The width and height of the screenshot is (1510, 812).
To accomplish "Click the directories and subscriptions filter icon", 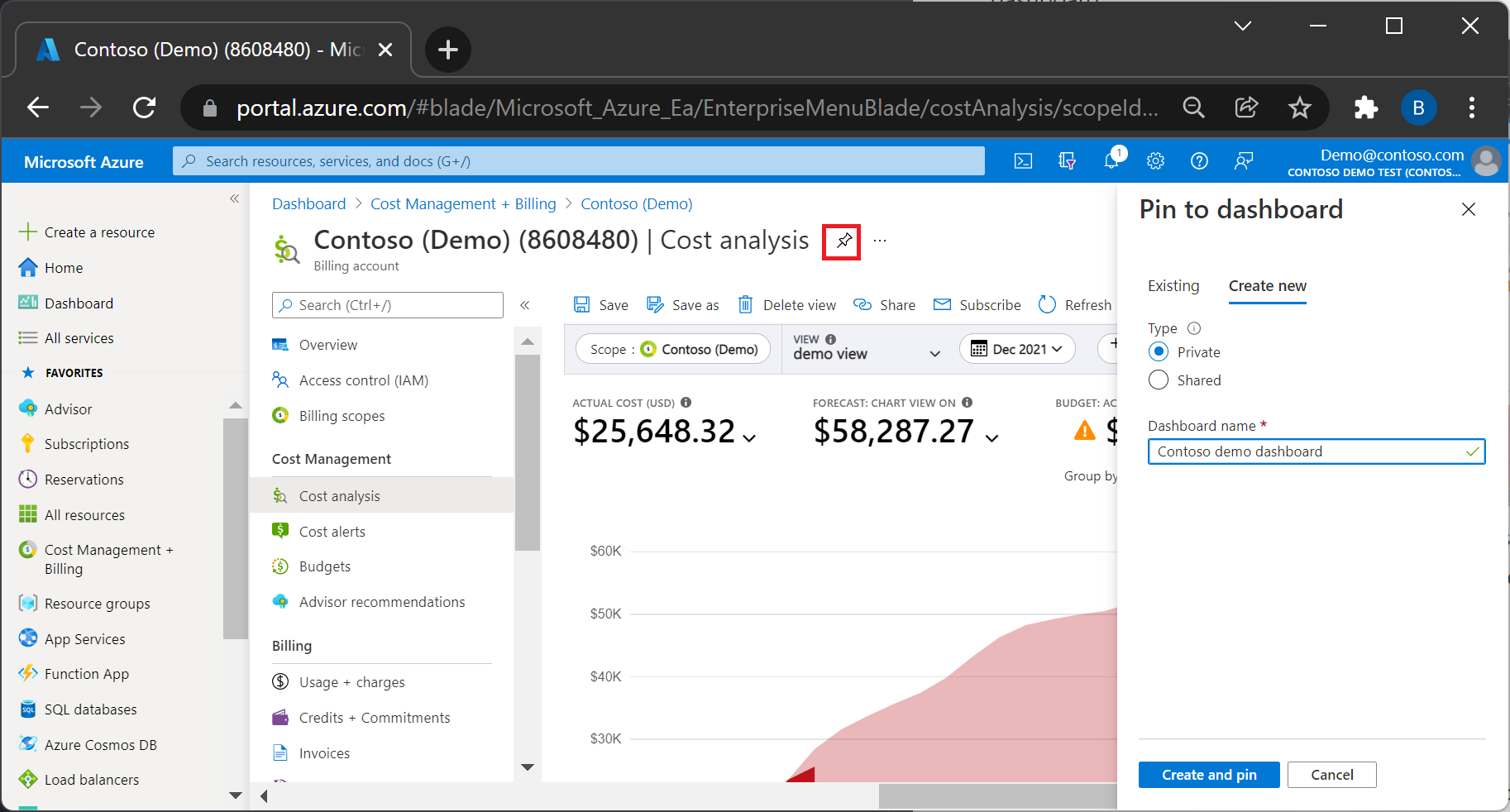I will [1067, 161].
